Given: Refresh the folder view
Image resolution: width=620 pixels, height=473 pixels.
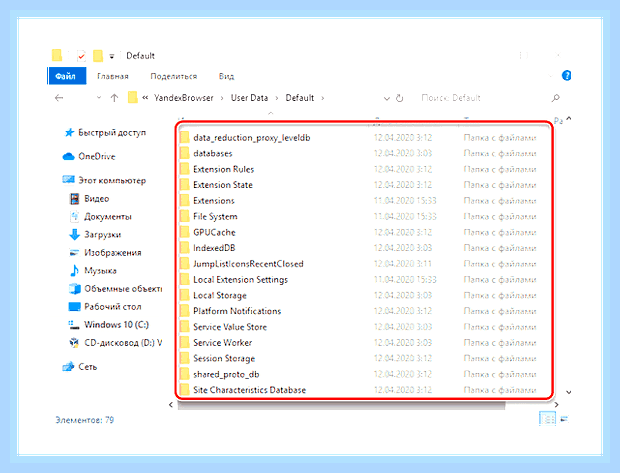Looking at the screenshot, I should 399,98.
